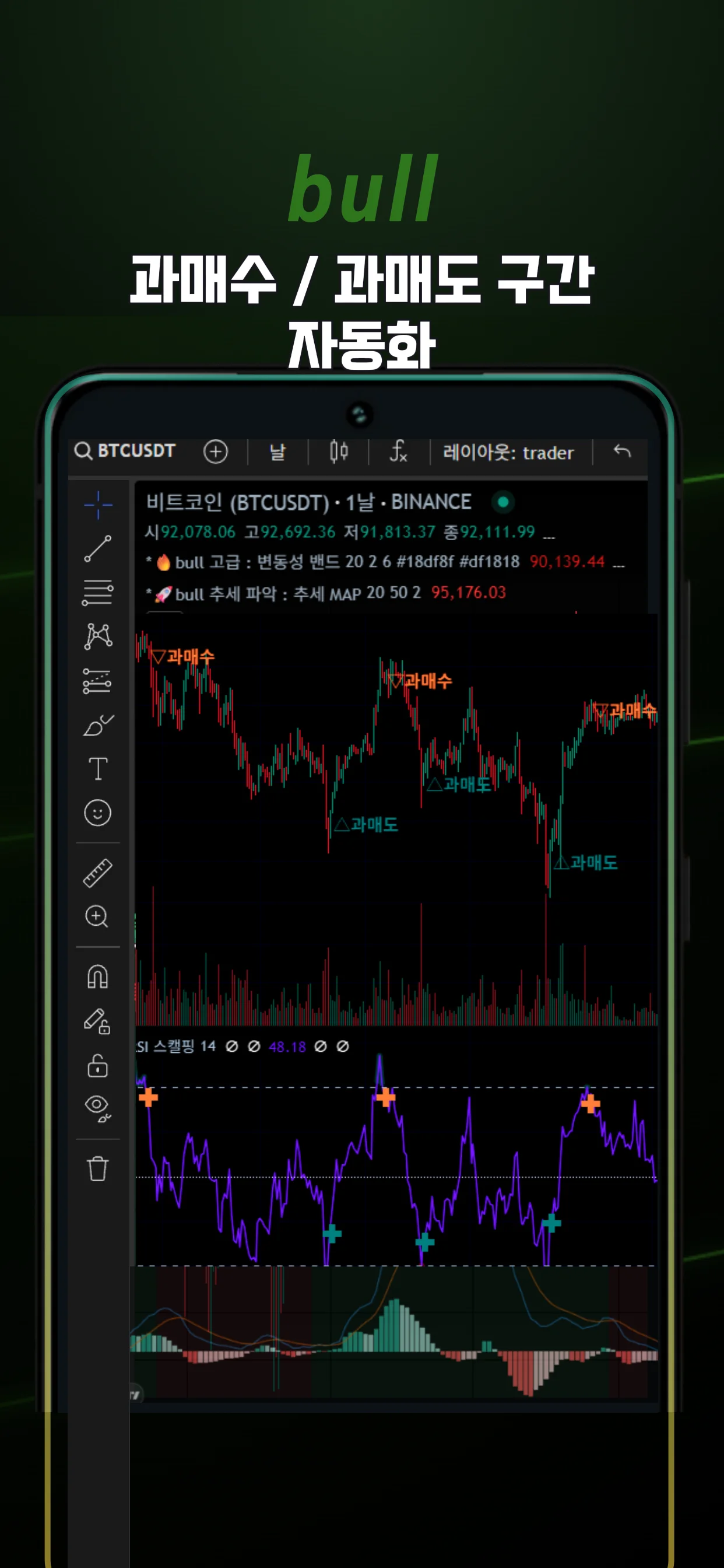Select the text annotation tool
The image size is (724, 1568).
(x=98, y=768)
